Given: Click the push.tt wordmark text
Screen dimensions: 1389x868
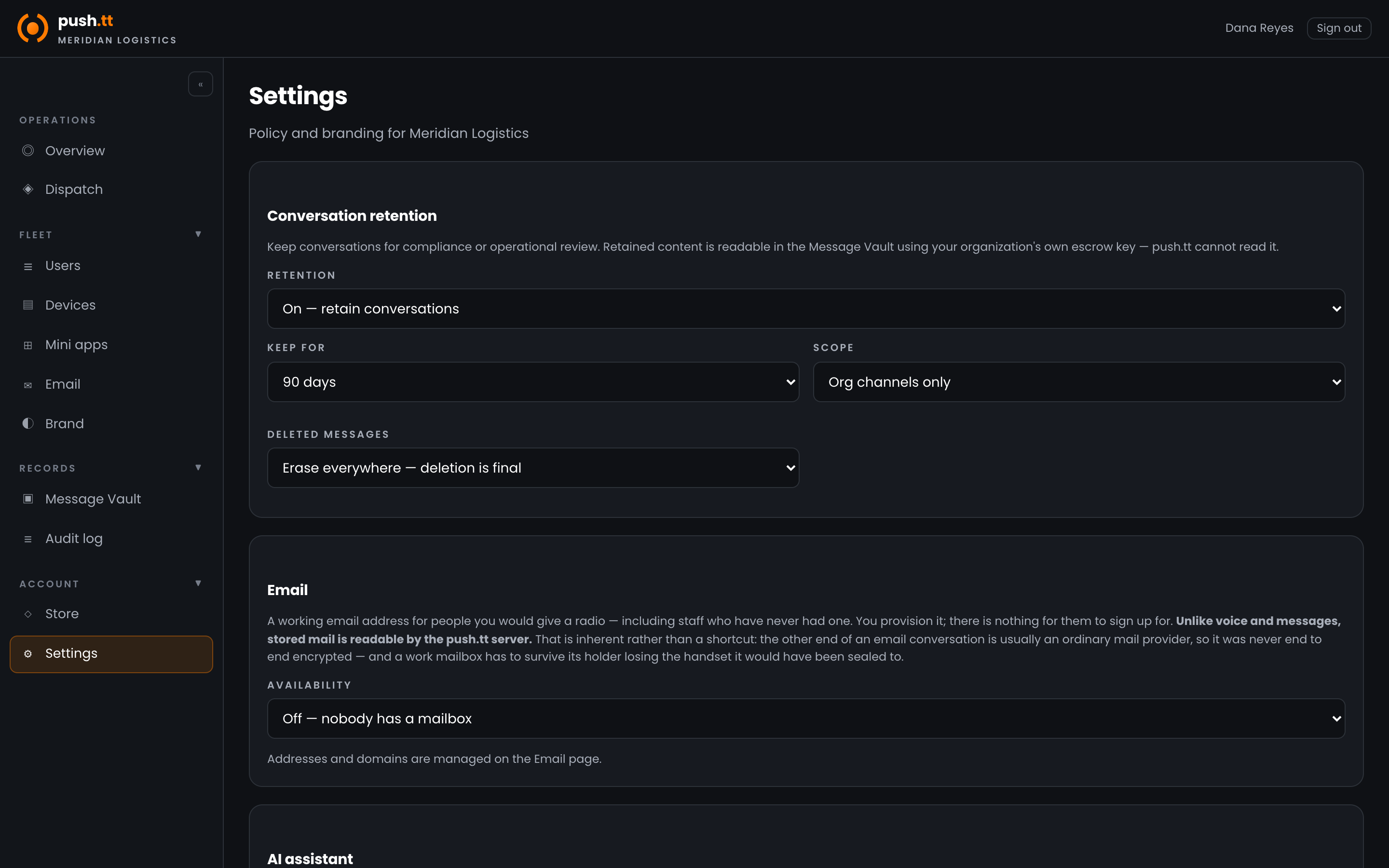Looking at the screenshot, I should point(85,21).
